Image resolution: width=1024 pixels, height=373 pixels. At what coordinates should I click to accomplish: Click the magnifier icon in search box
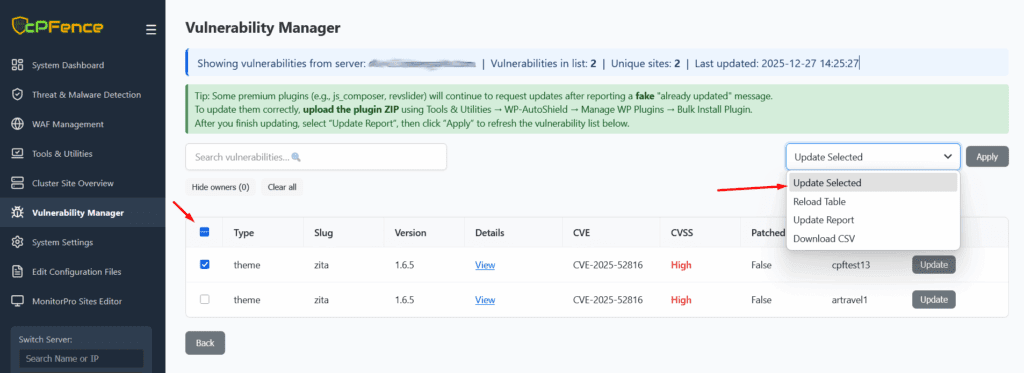tap(296, 157)
